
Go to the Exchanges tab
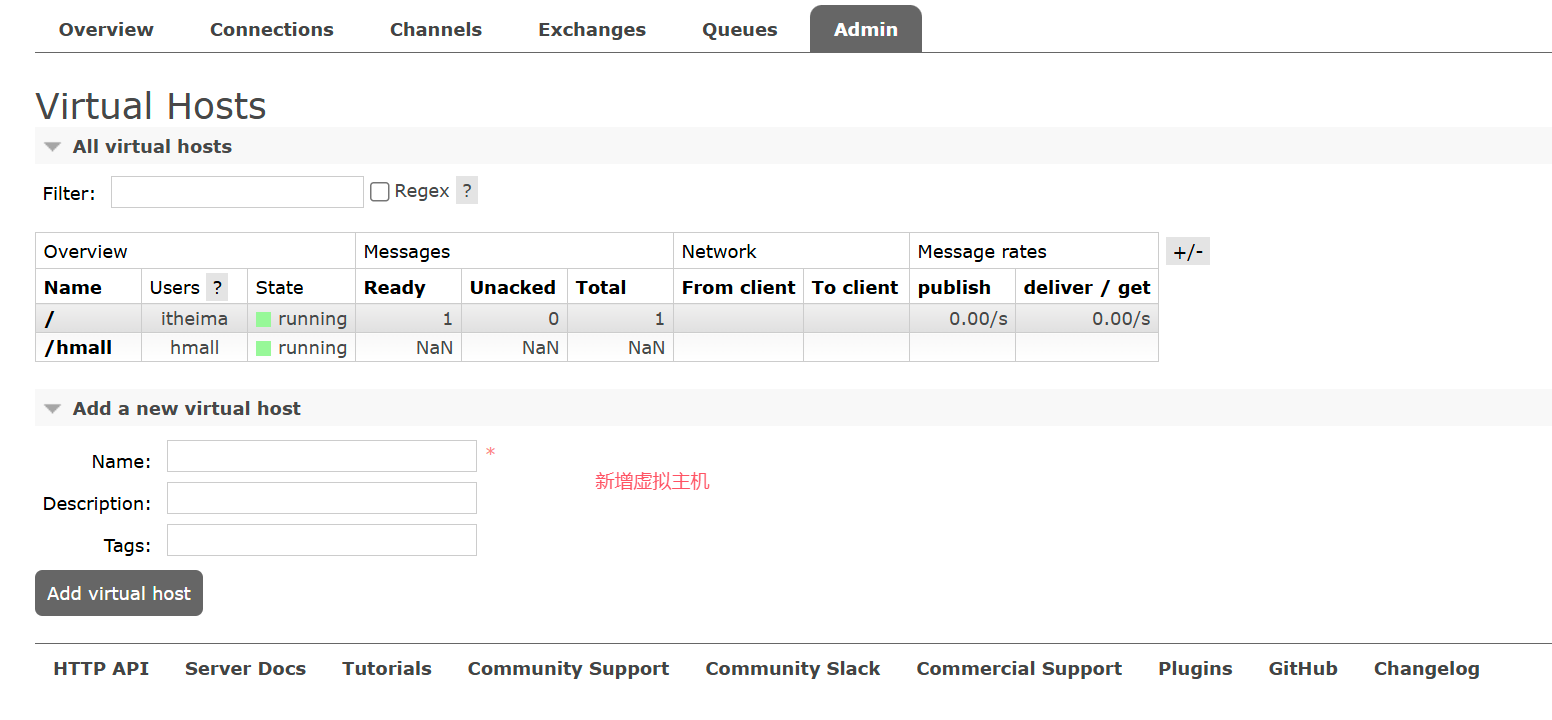[x=592, y=30]
